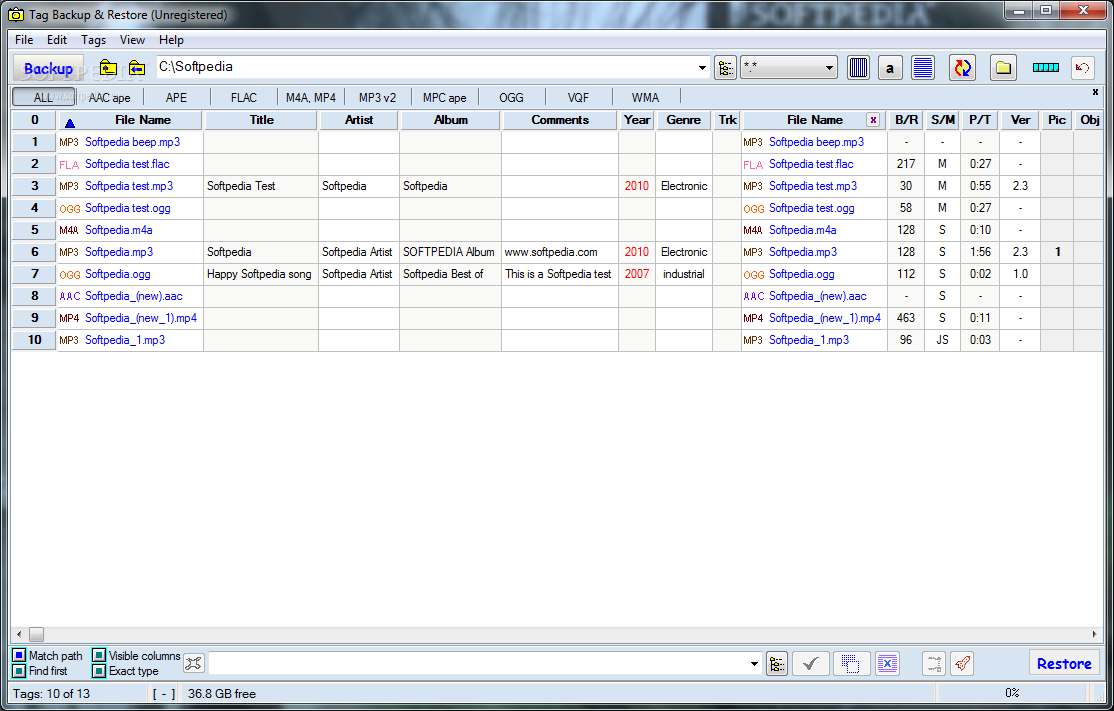Click the AAC icon in left row 8

point(70,296)
